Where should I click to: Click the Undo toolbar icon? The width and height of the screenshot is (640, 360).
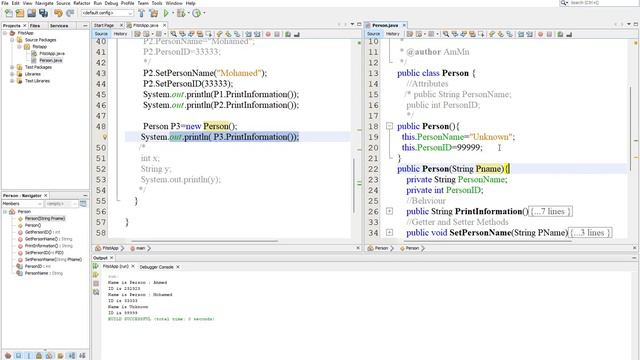(58, 13)
